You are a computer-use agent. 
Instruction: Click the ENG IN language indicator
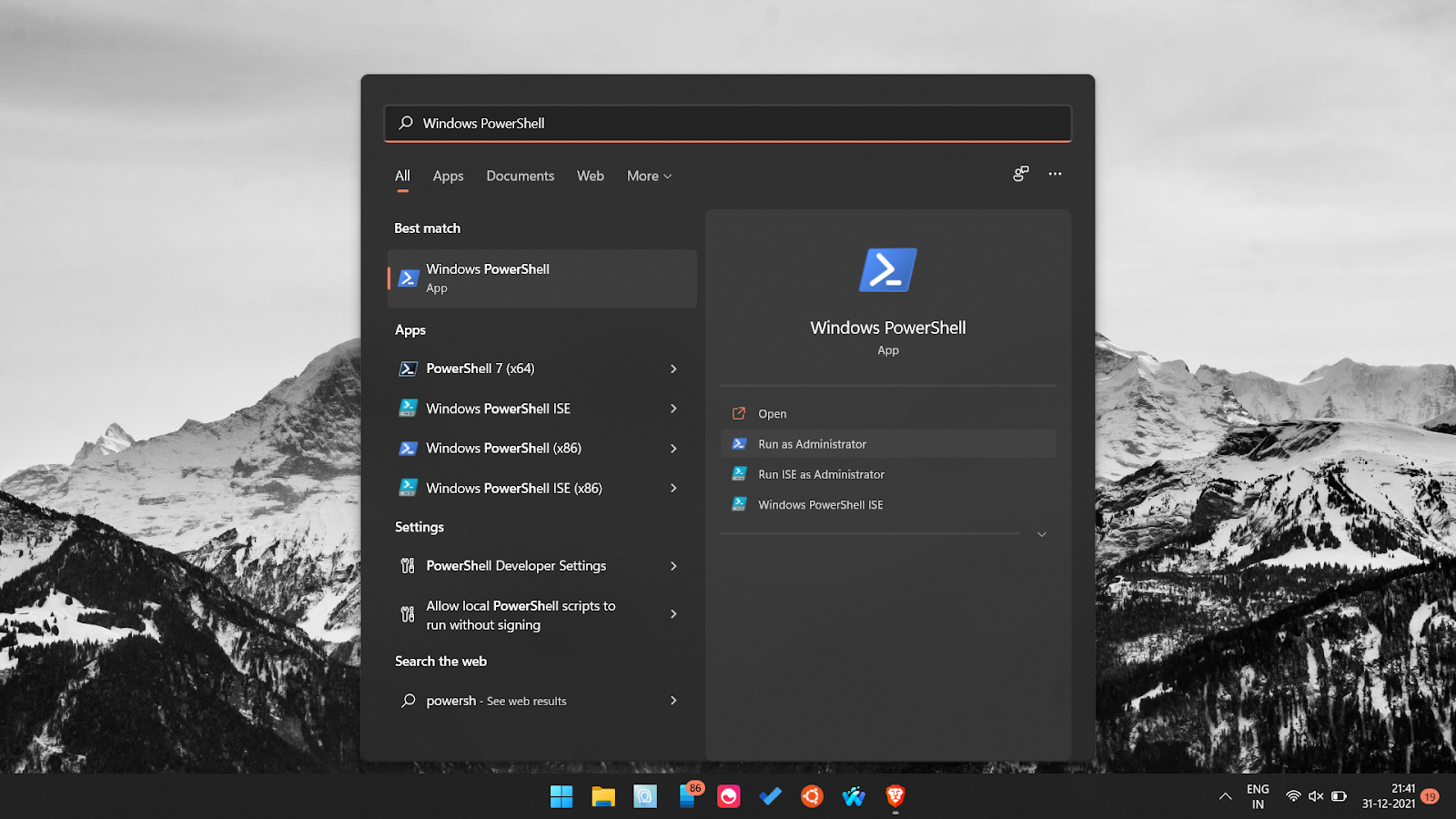(x=1258, y=796)
